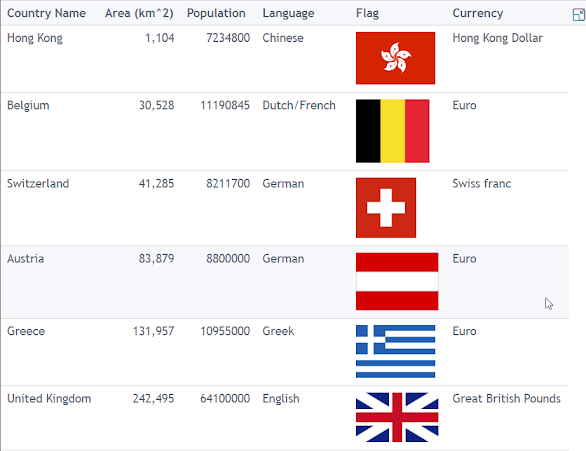Select the Hong Kong country name cell
Image resolution: width=586 pixels, height=451 pixels.
pyautogui.click(x=35, y=38)
